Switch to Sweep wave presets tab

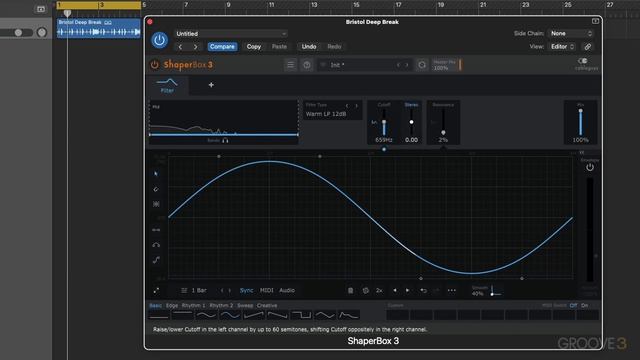click(245, 305)
